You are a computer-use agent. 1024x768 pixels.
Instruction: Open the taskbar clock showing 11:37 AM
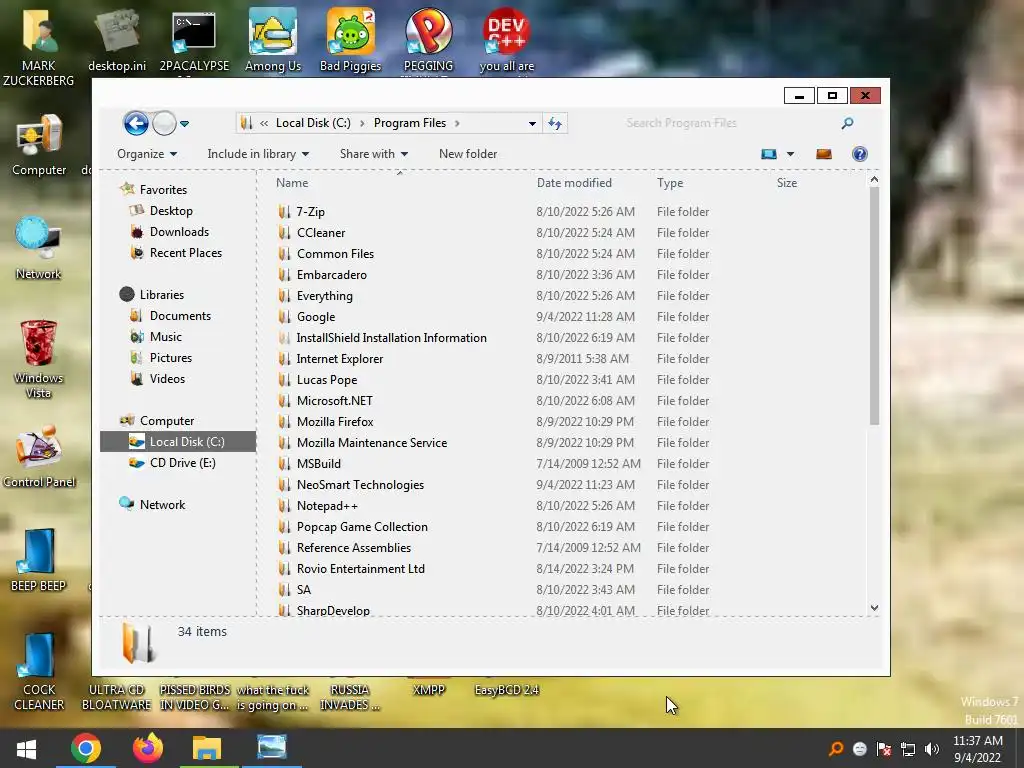tap(978, 749)
